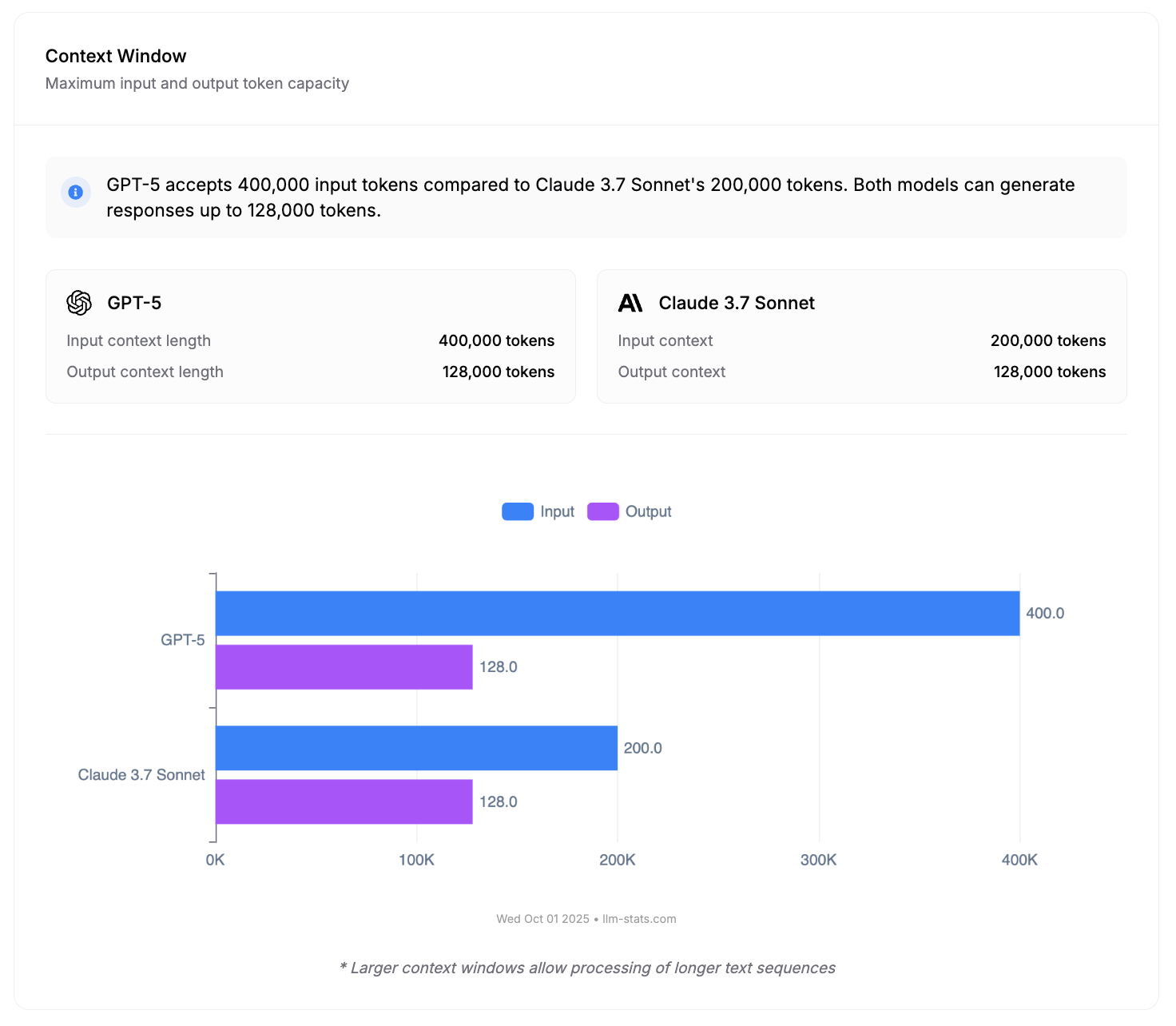The image size is (1176, 1026).
Task: Click the GPT-5 blue input bar
Action: pyautogui.click(x=617, y=614)
